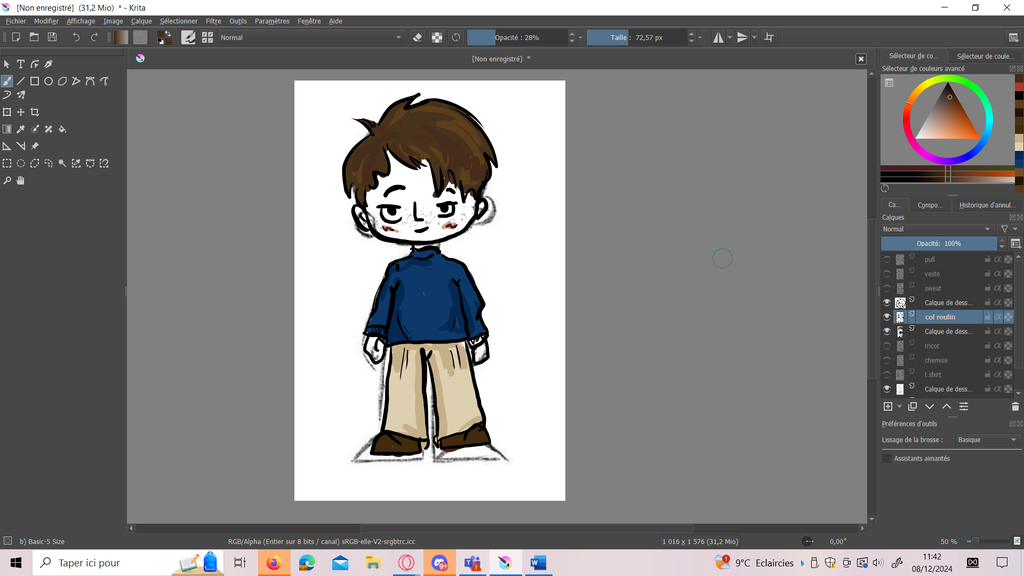Hide the 'col roulin' layer
Screen dimensions: 1024x576
coord(886,317)
